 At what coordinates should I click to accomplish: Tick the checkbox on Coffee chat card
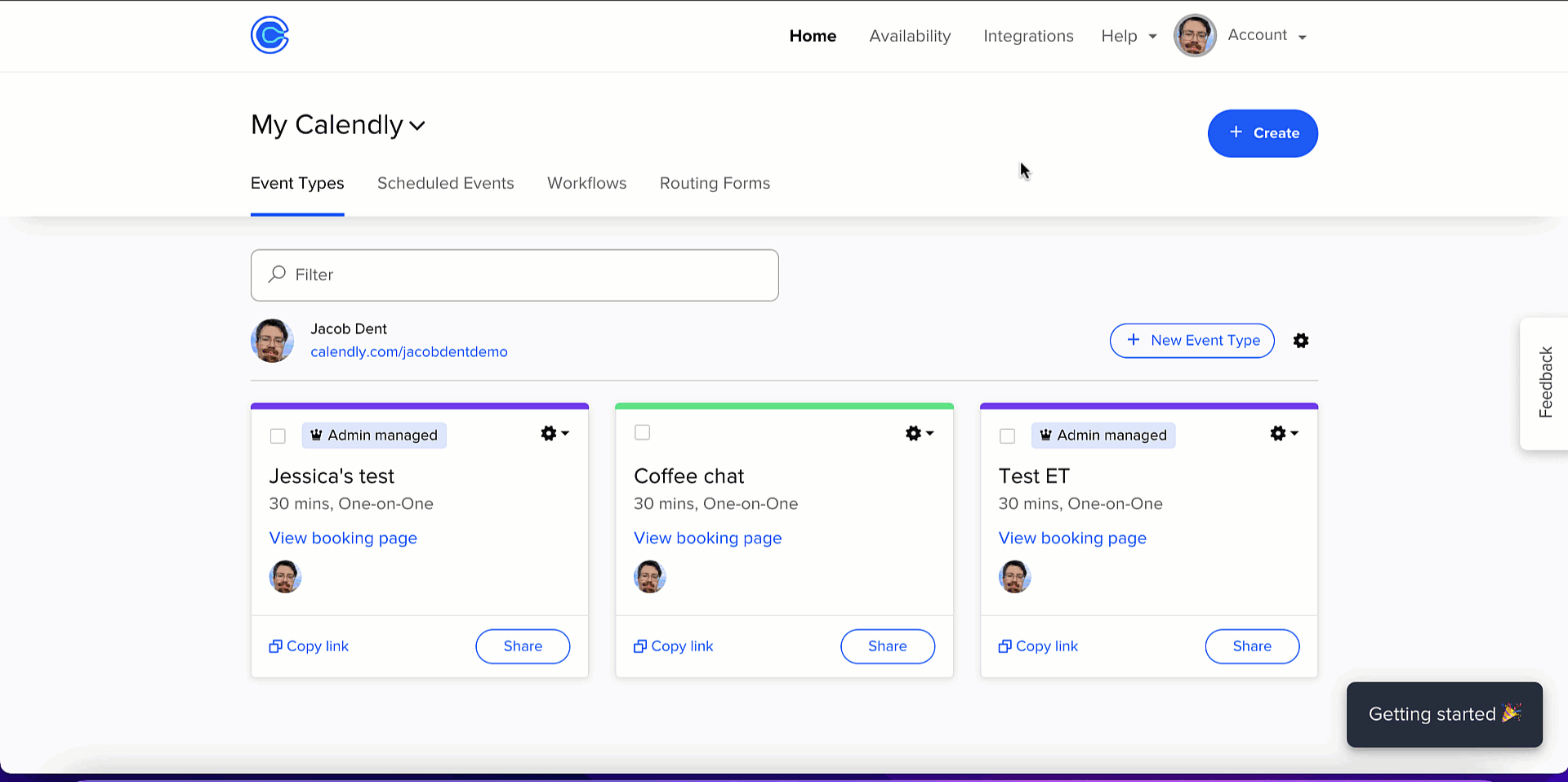643,432
